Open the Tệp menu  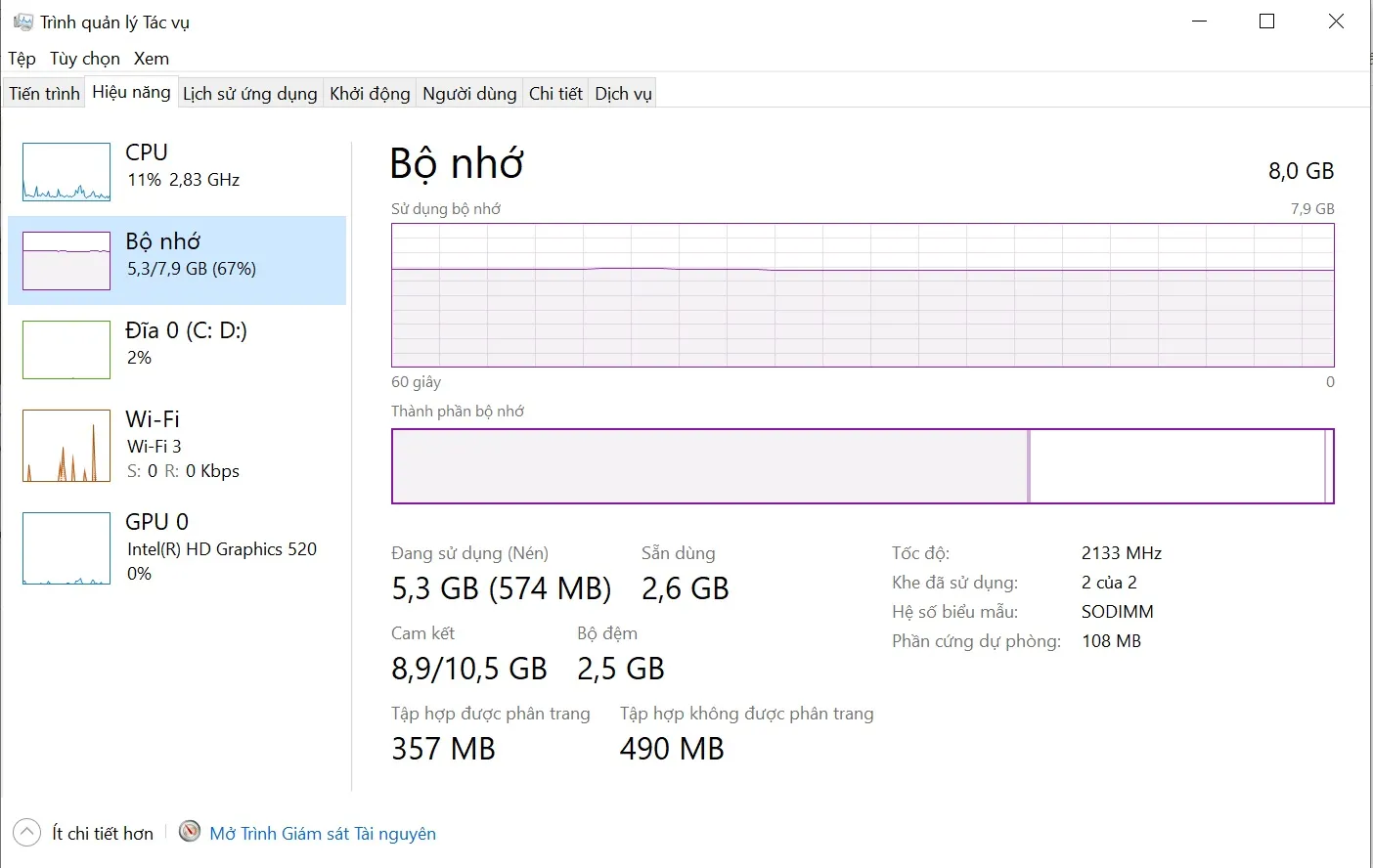click(x=22, y=59)
